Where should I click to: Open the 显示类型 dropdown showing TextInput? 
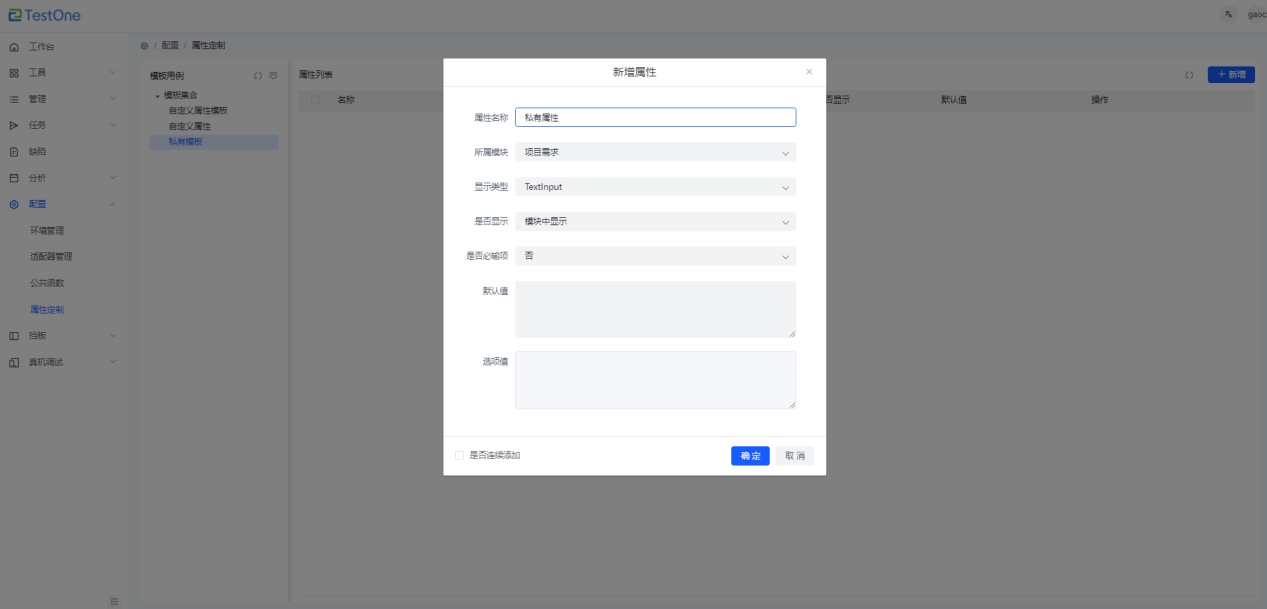coord(655,187)
